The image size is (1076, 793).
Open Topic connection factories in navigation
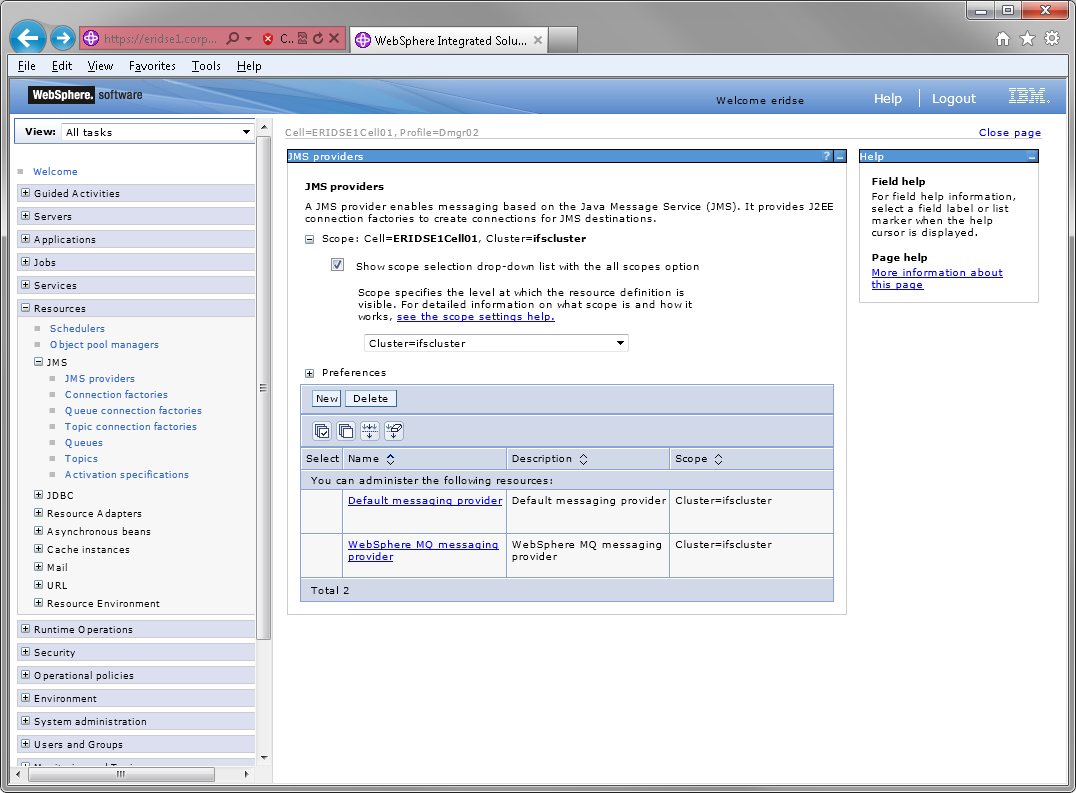[x=130, y=426]
